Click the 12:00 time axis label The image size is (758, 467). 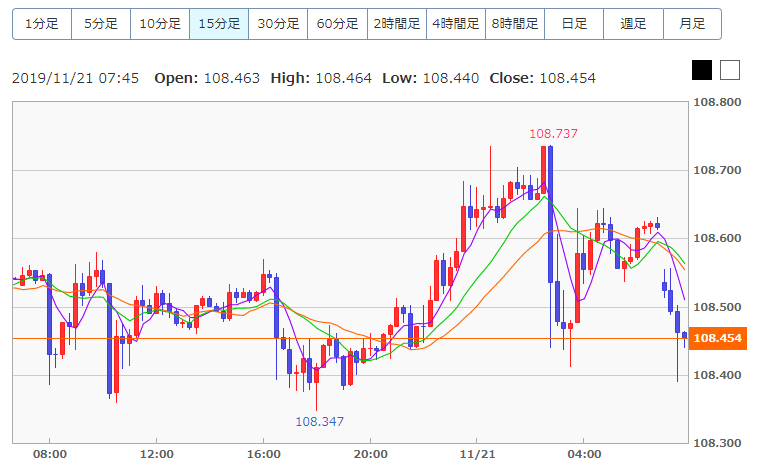(x=157, y=454)
